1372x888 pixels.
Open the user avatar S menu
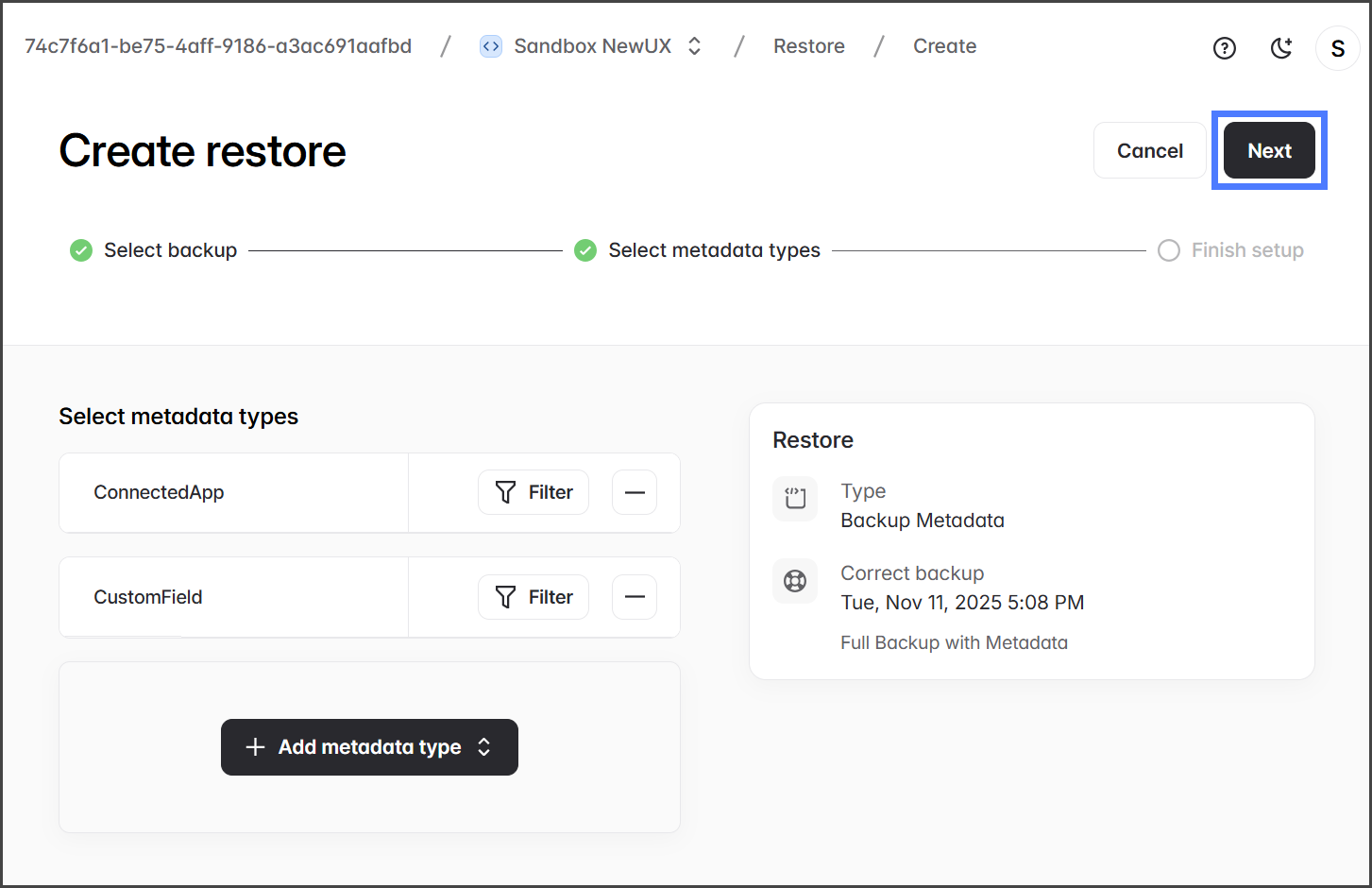click(x=1337, y=48)
